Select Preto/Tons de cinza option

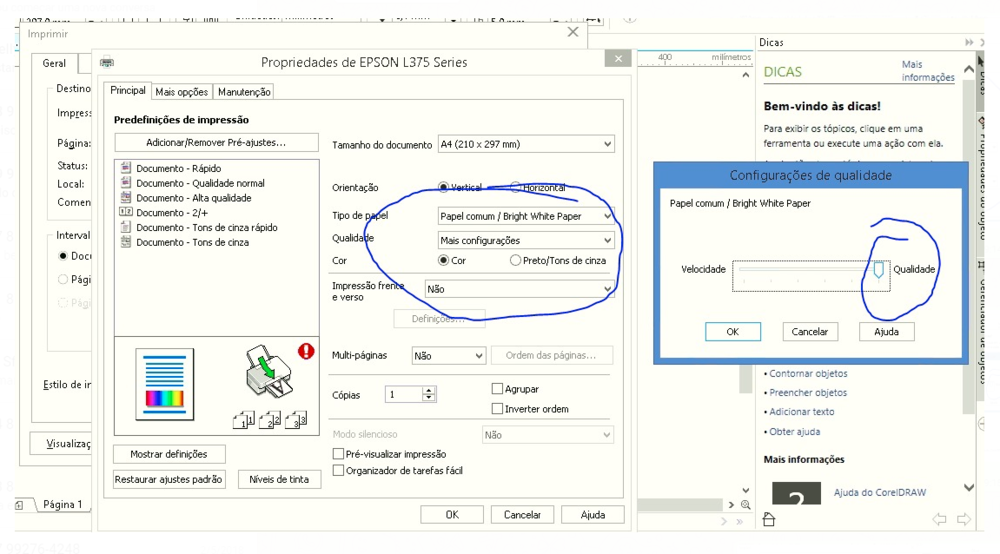(515, 260)
